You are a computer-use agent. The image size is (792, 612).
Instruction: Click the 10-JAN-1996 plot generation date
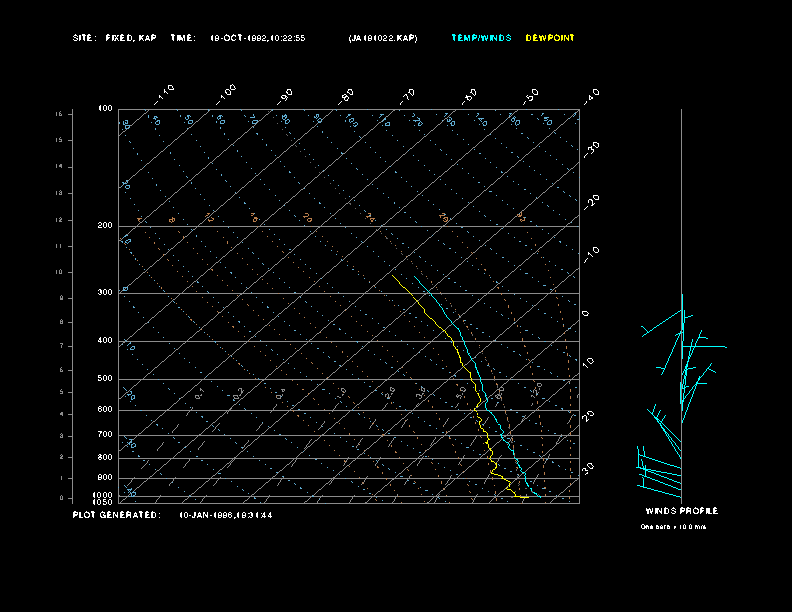[225, 515]
